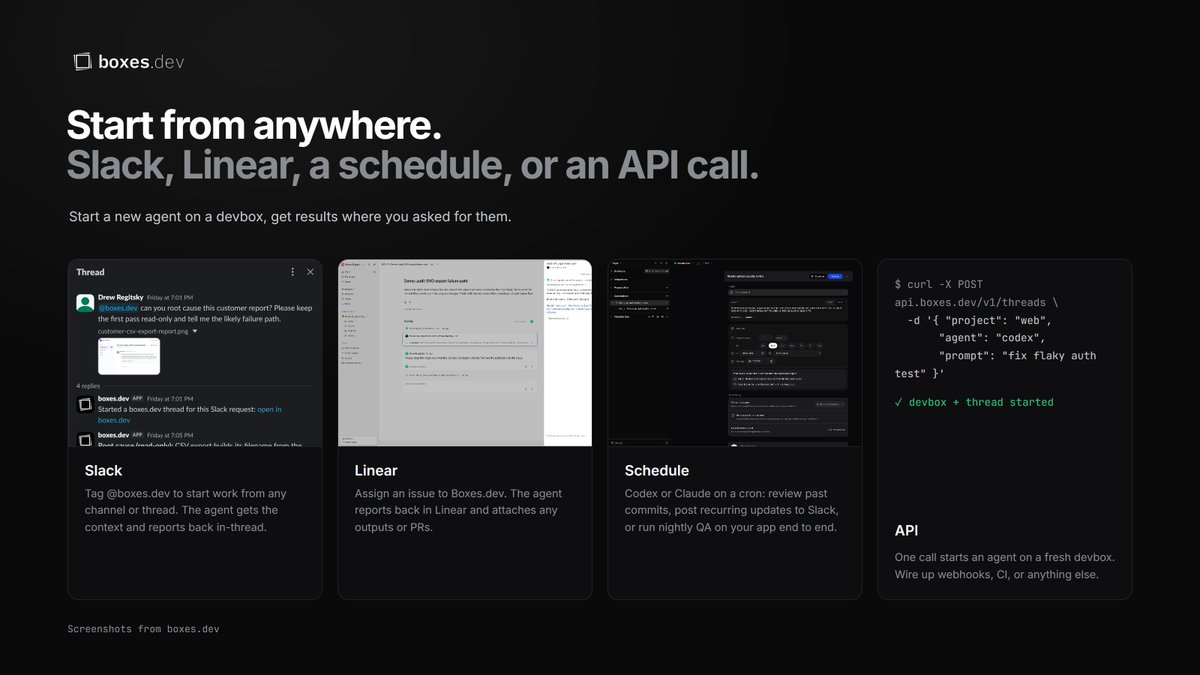Viewport: 1200px width, 675px height.
Task: Click the '4 replies' label in the thread
Action: click(x=89, y=385)
